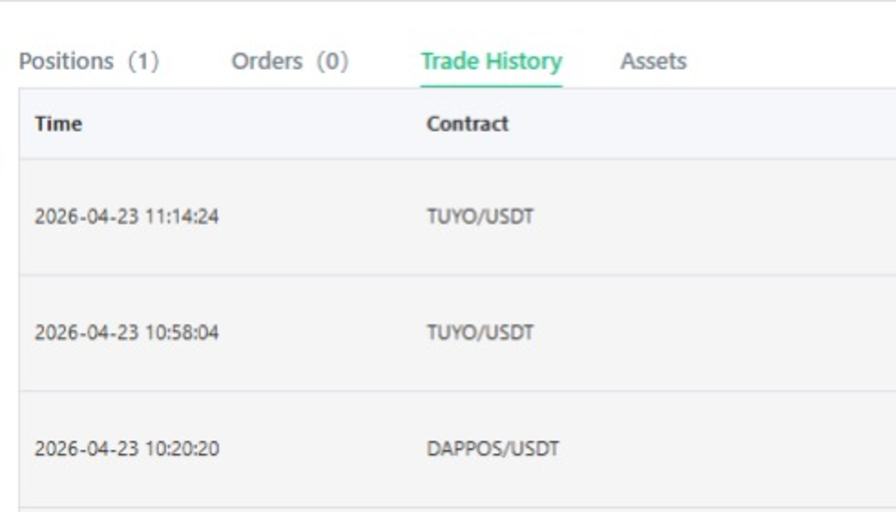
Task: Select the 10:58:04 trade timestamp
Action: click(x=127, y=333)
